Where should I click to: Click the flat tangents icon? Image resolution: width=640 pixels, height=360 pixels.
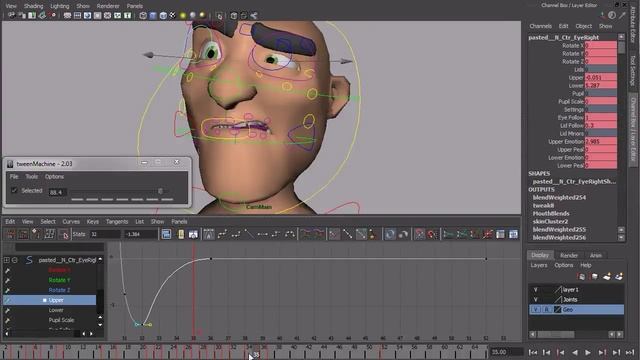[x=262, y=234]
